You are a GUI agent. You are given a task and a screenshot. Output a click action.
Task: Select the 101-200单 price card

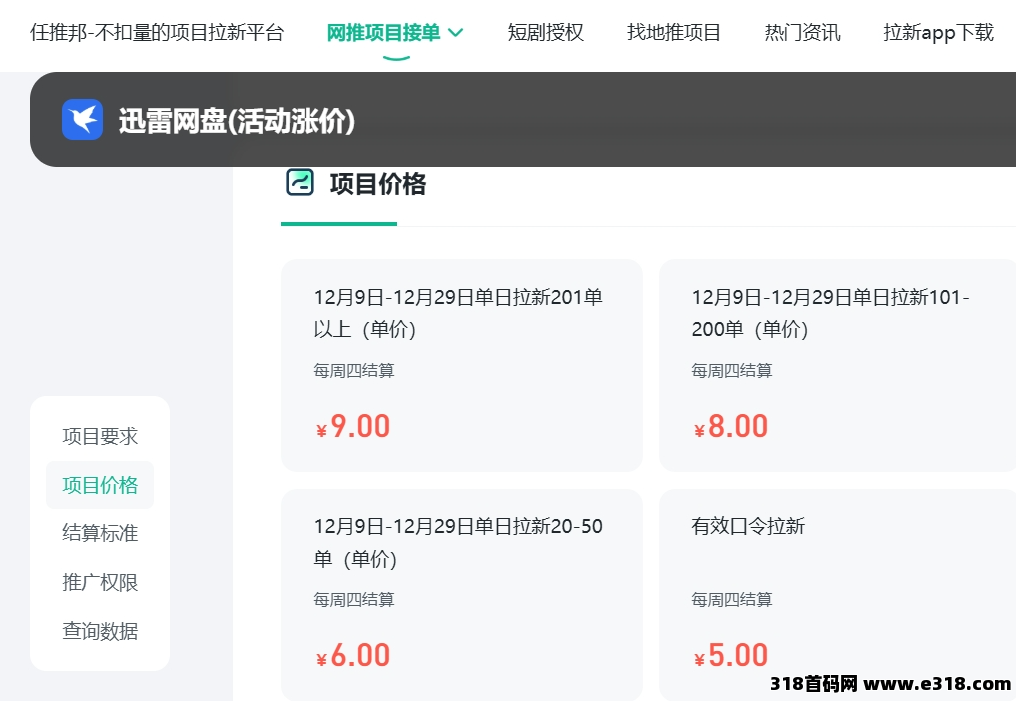[x=837, y=365]
